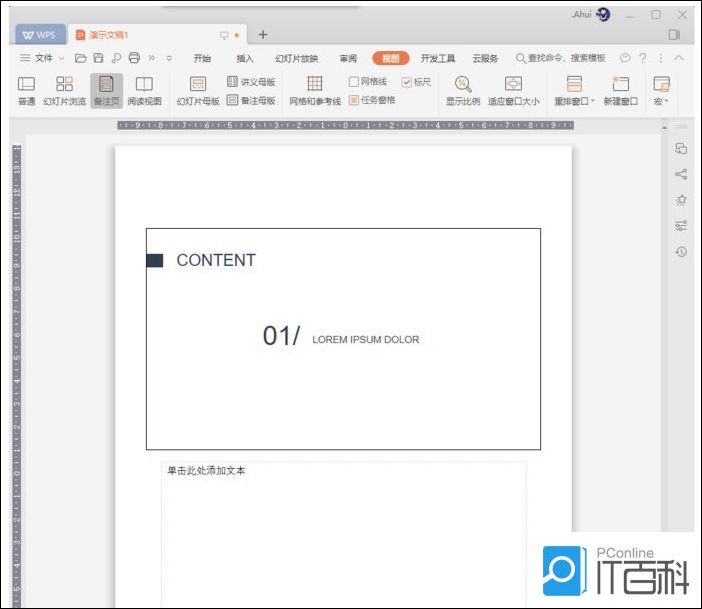The height and width of the screenshot is (609, 702).
Task: Click the open folder icon in quick toolbar
Action: tap(81, 58)
